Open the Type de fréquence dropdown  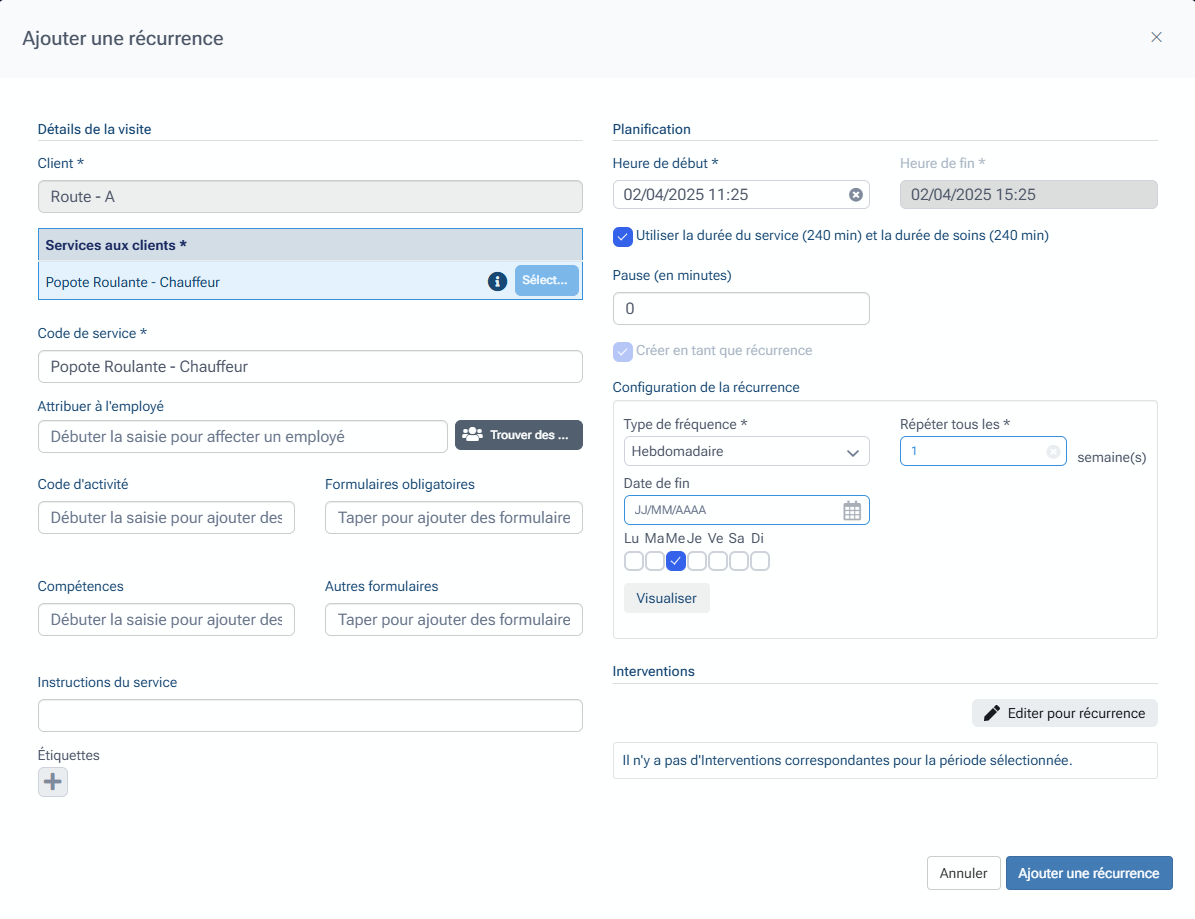click(746, 452)
